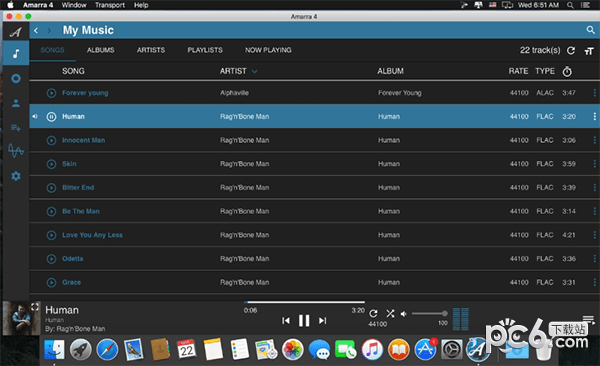Screen dimensions: 600x366
Task: Expand the album art view
Action: pos(35,306)
